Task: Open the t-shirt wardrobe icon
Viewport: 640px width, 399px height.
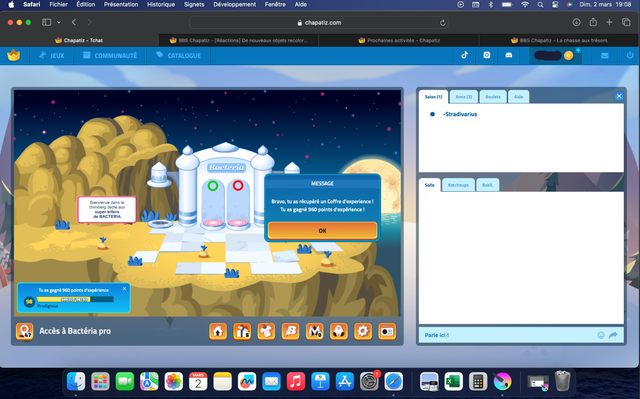Action: point(266,331)
